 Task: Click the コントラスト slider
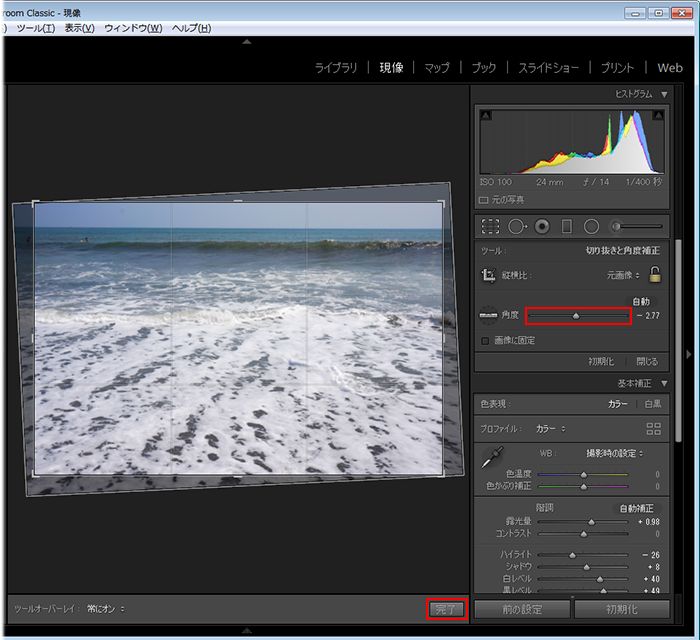tap(583, 534)
